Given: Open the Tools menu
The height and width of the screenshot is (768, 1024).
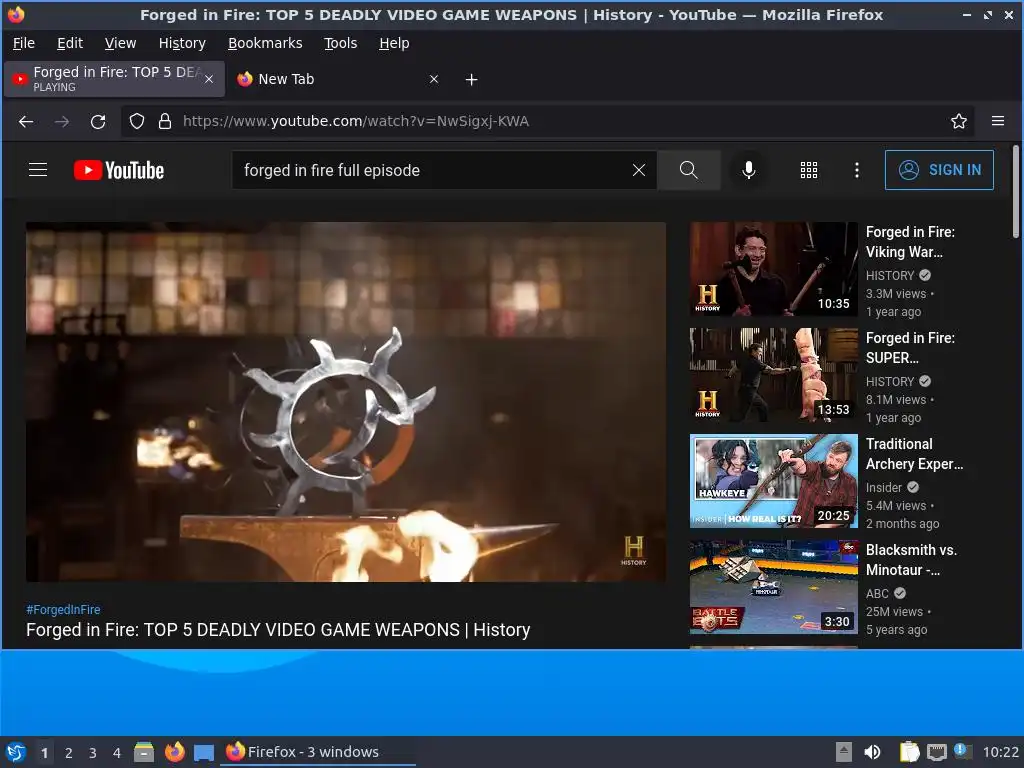Looking at the screenshot, I should (340, 43).
